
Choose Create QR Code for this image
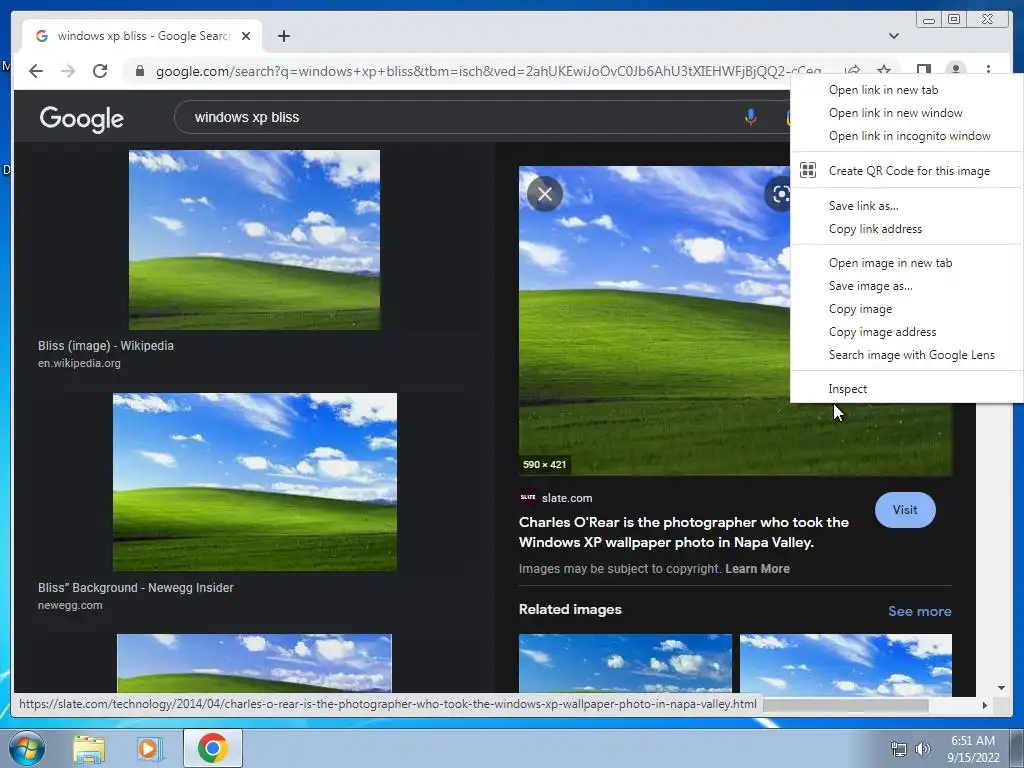pos(906,170)
